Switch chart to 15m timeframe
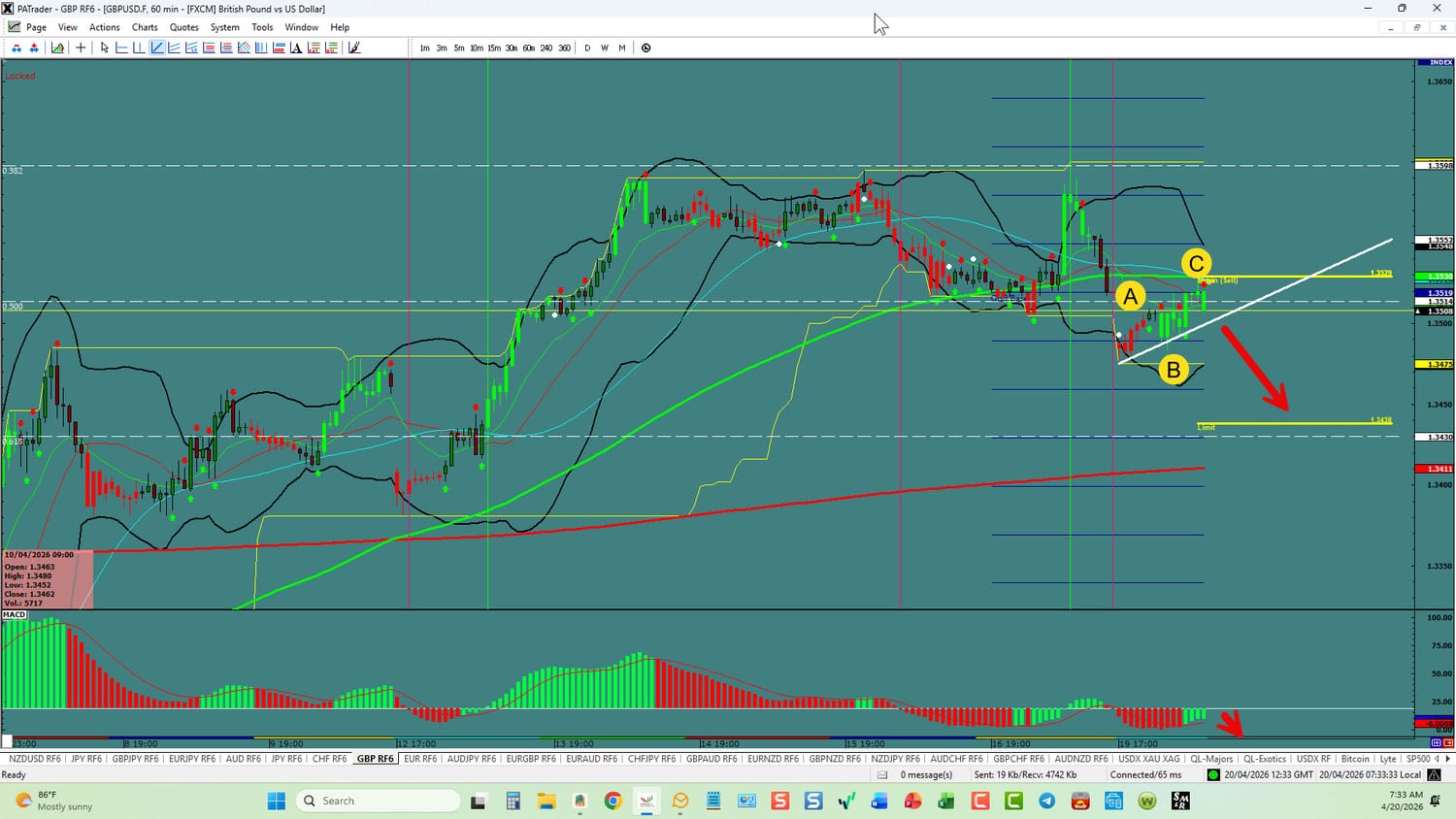This screenshot has height=819, width=1456. point(494,48)
